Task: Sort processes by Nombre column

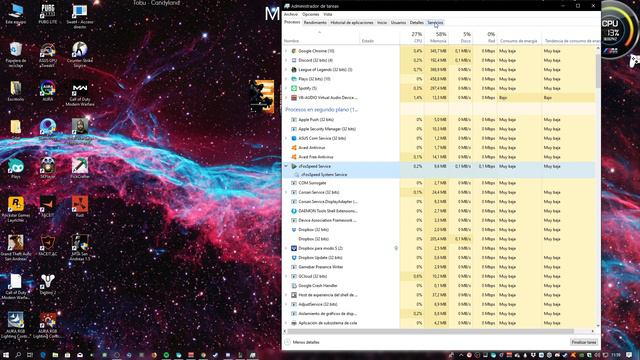Action: [x=320, y=37]
